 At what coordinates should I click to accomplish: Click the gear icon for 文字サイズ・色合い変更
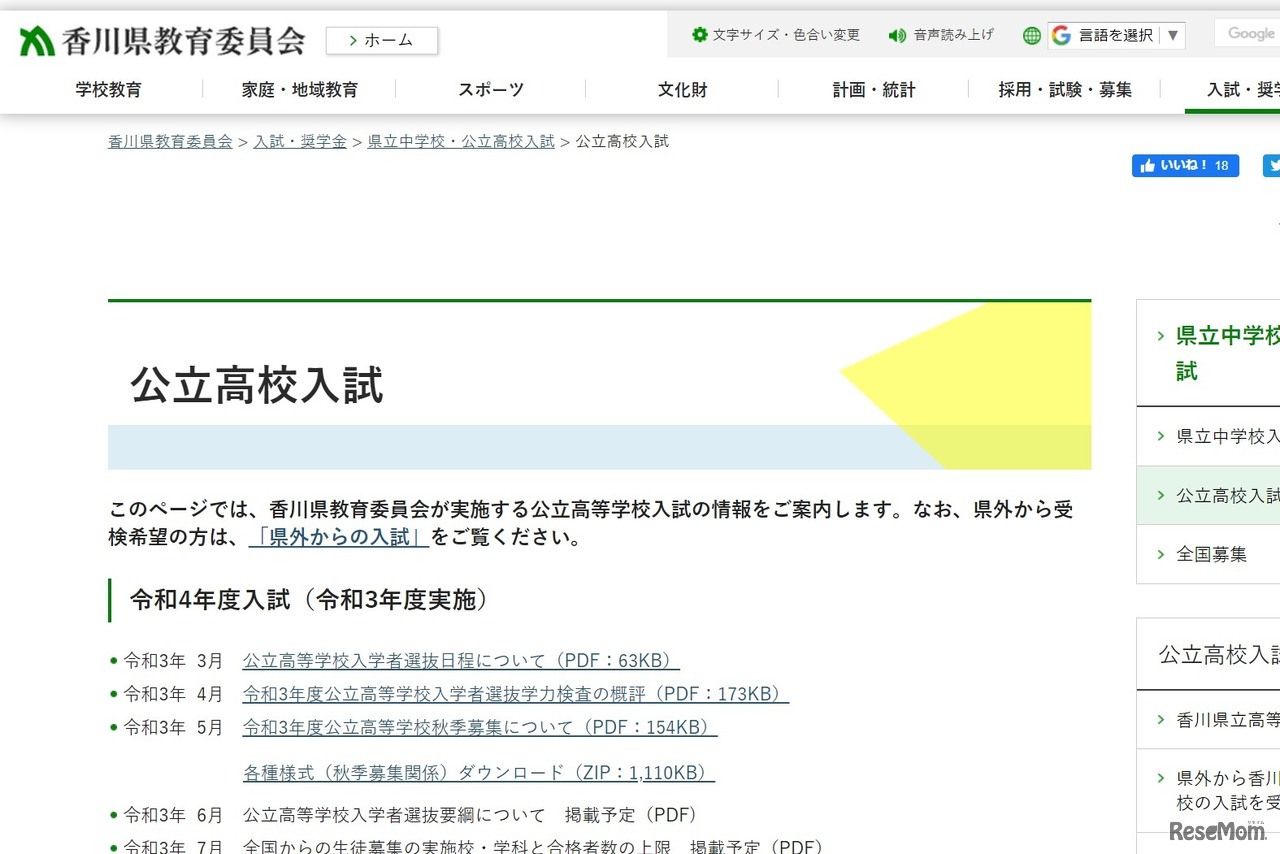(x=699, y=34)
